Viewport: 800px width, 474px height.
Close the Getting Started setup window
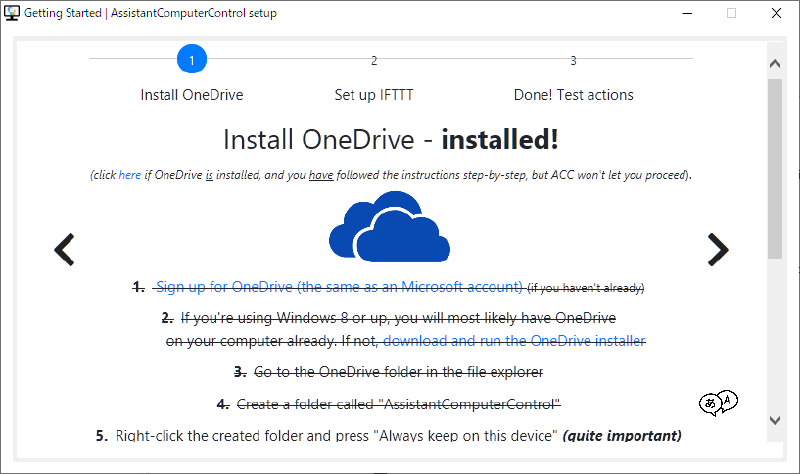point(776,14)
